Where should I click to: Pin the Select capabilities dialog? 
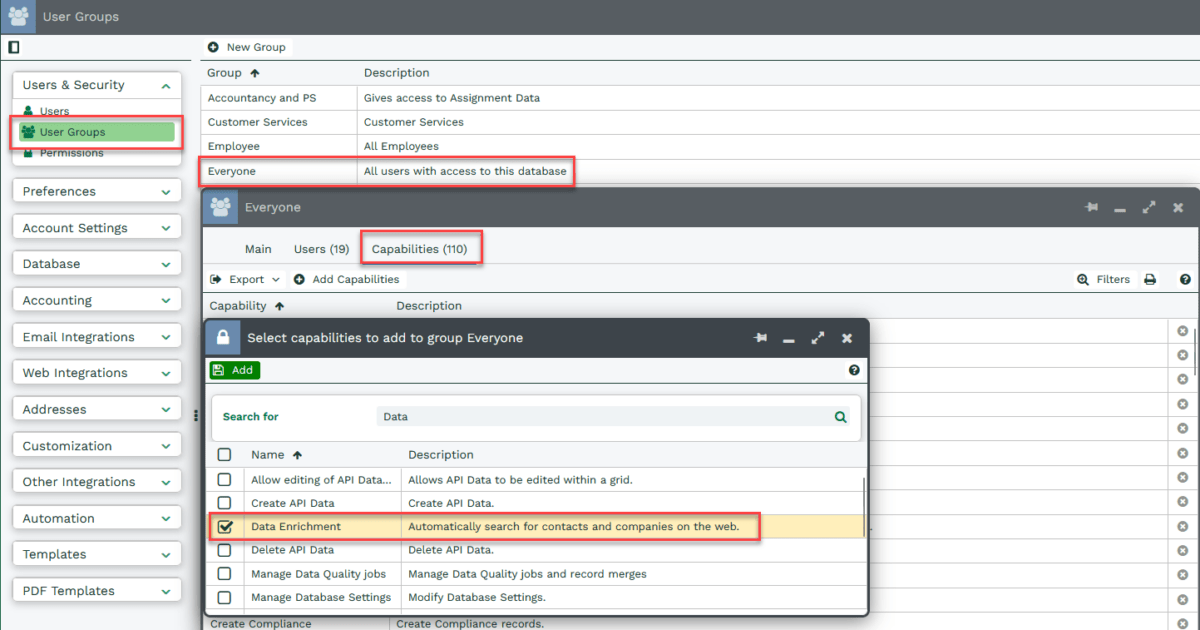click(761, 338)
